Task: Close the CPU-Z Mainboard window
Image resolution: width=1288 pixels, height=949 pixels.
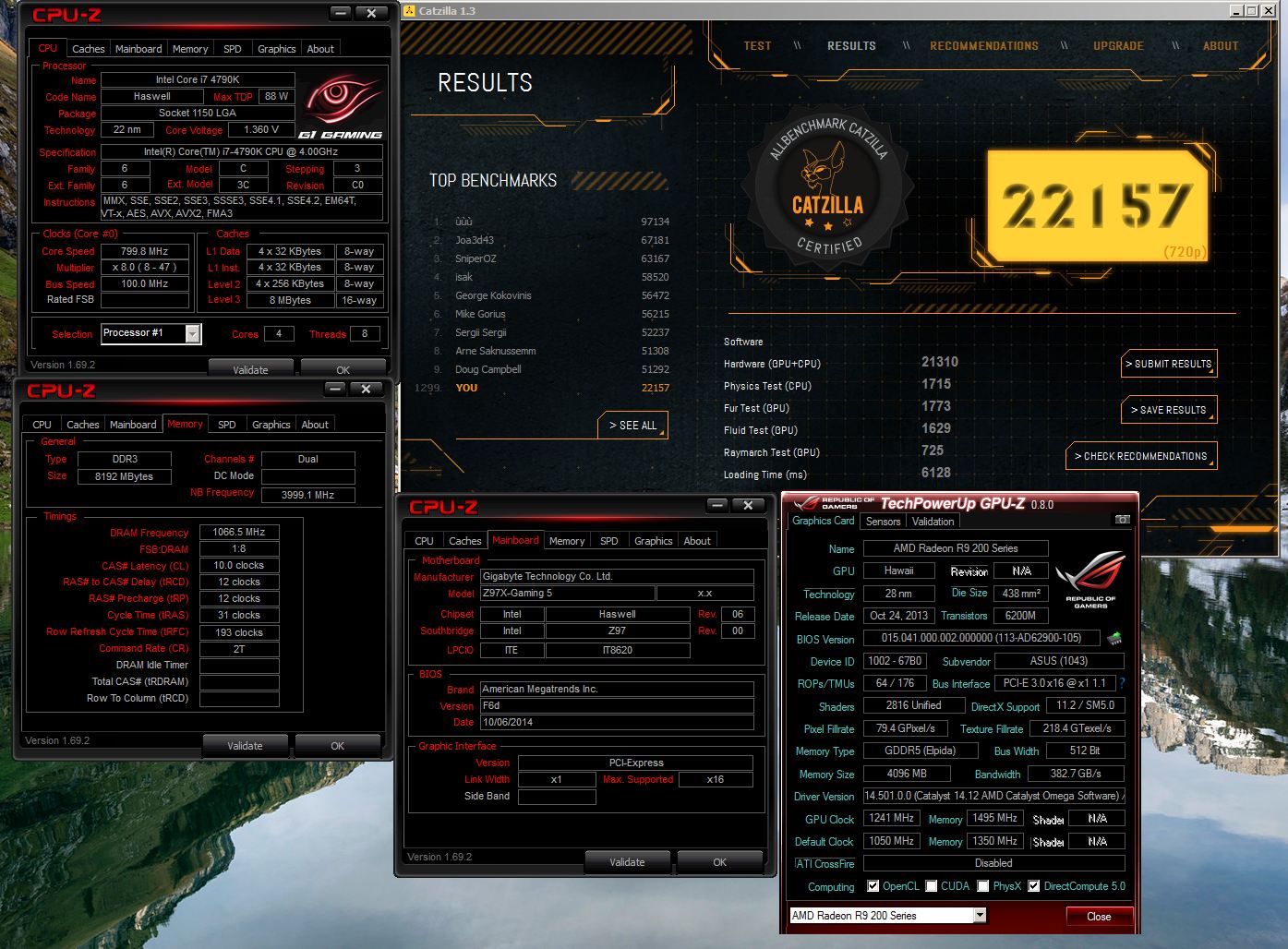Action: click(748, 505)
